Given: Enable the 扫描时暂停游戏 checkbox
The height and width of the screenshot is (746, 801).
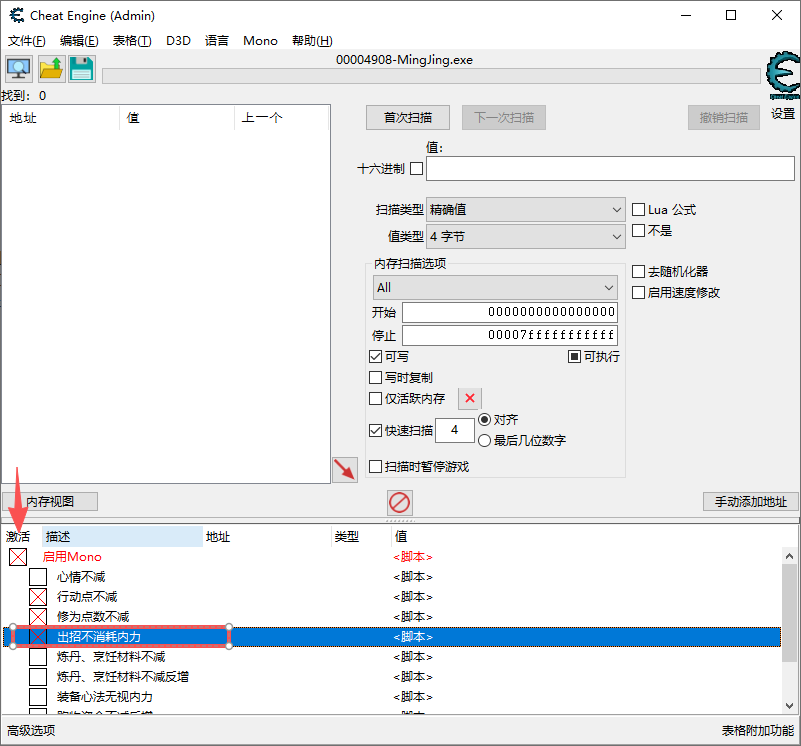Looking at the screenshot, I should click(375, 467).
